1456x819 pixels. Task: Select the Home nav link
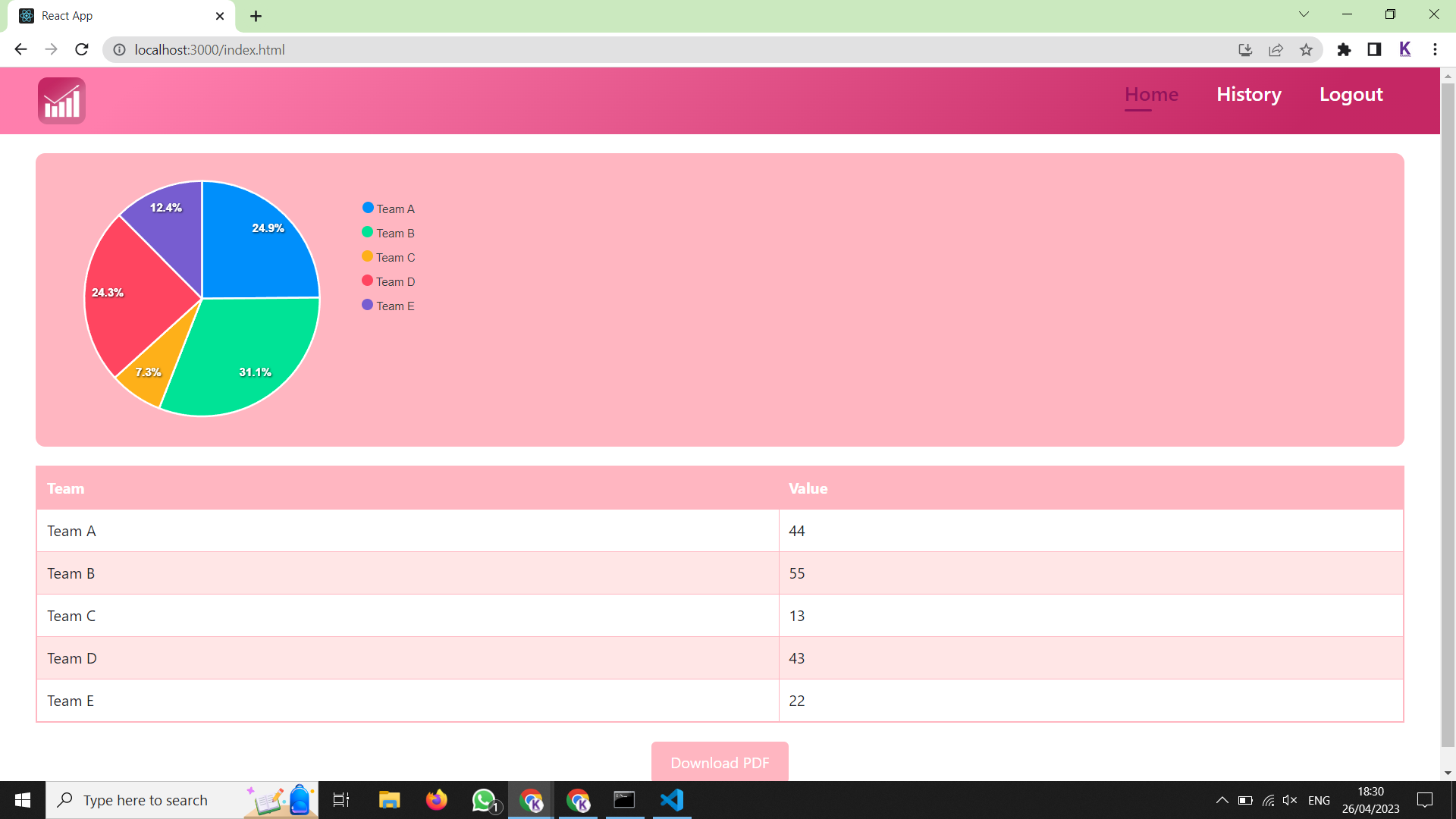coord(1151,95)
